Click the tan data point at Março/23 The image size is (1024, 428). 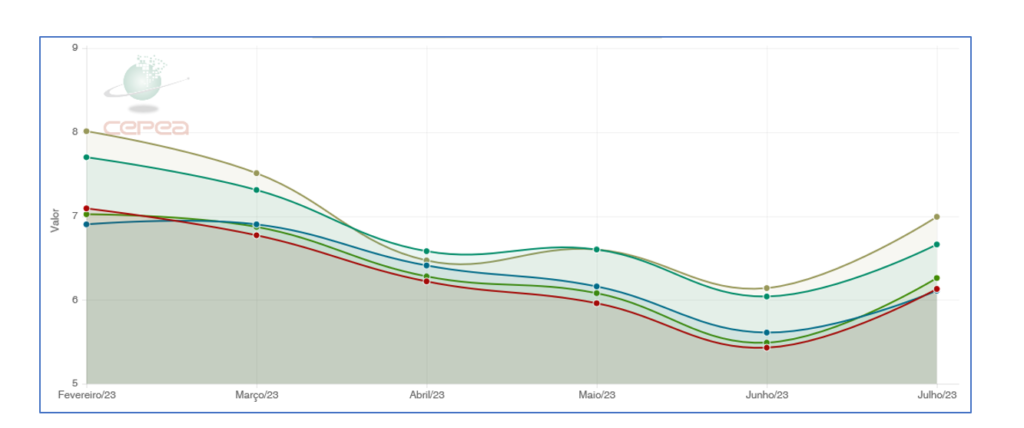pos(257,173)
